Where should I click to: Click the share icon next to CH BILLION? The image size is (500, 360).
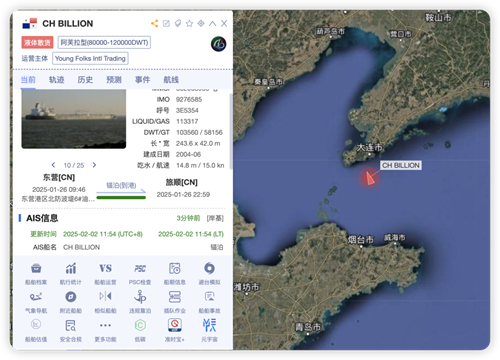pos(154,23)
